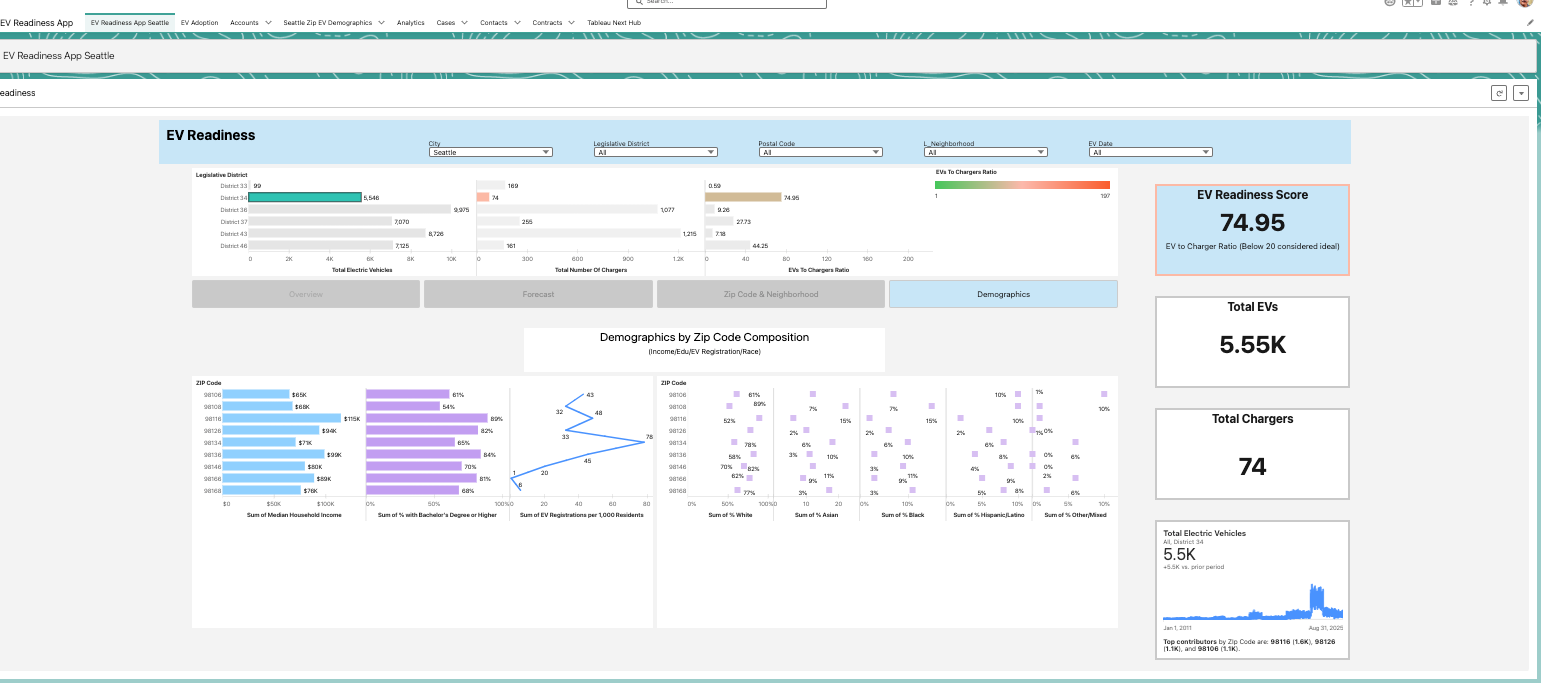Click the EV Readiness Score card

coord(1252,230)
